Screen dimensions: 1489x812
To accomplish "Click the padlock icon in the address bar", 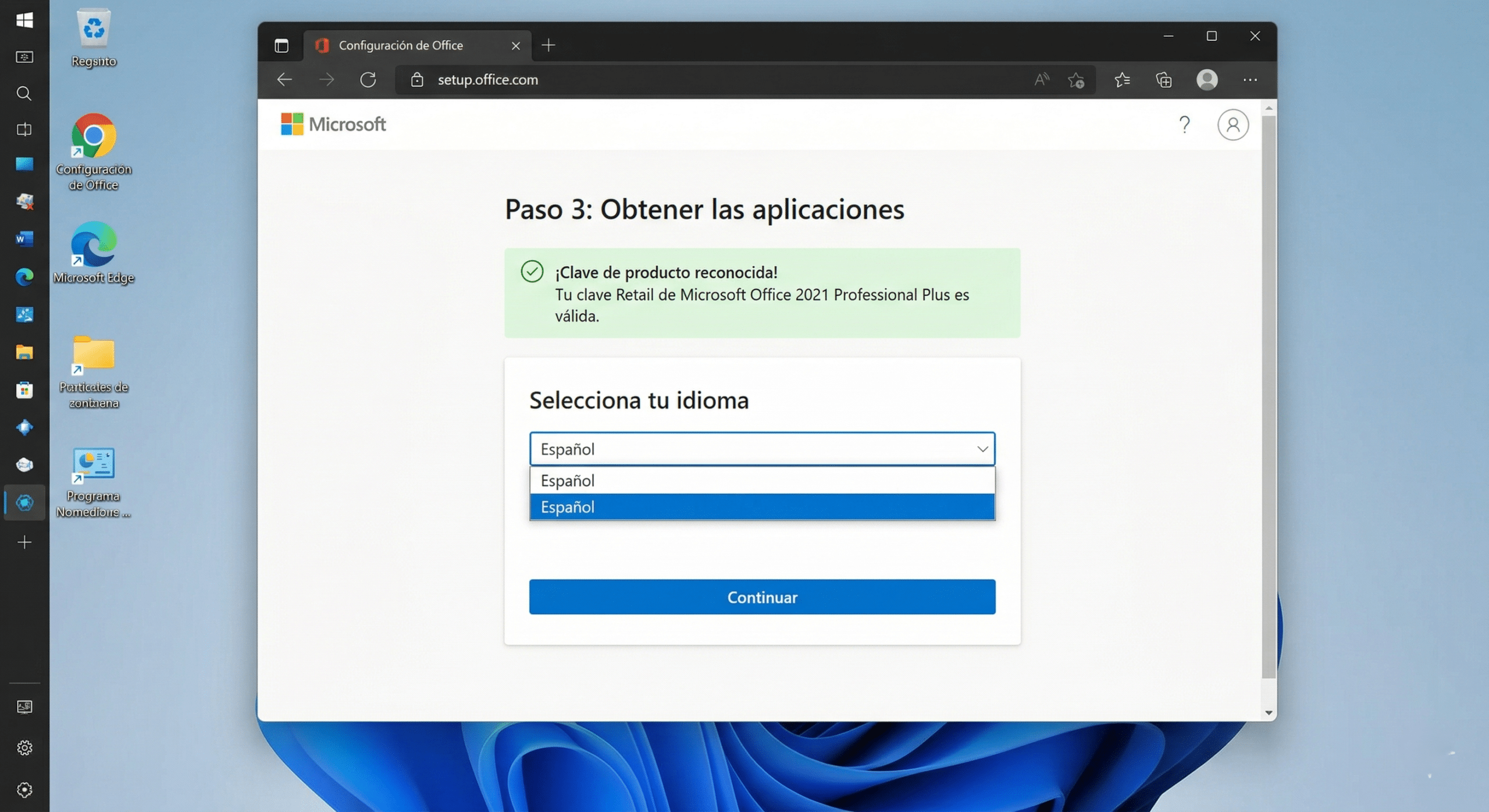I will [416, 80].
